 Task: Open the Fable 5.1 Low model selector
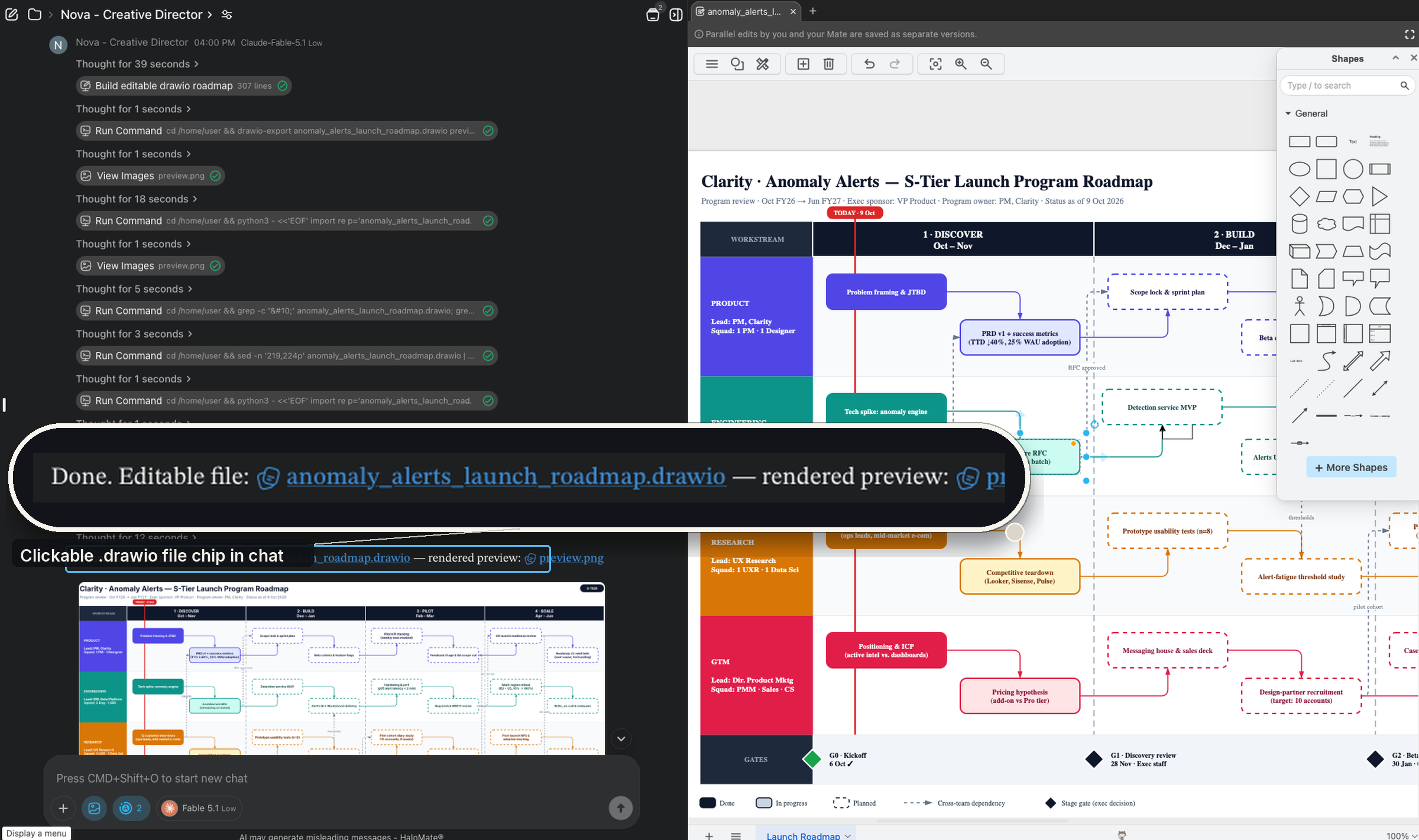(x=199, y=808)
